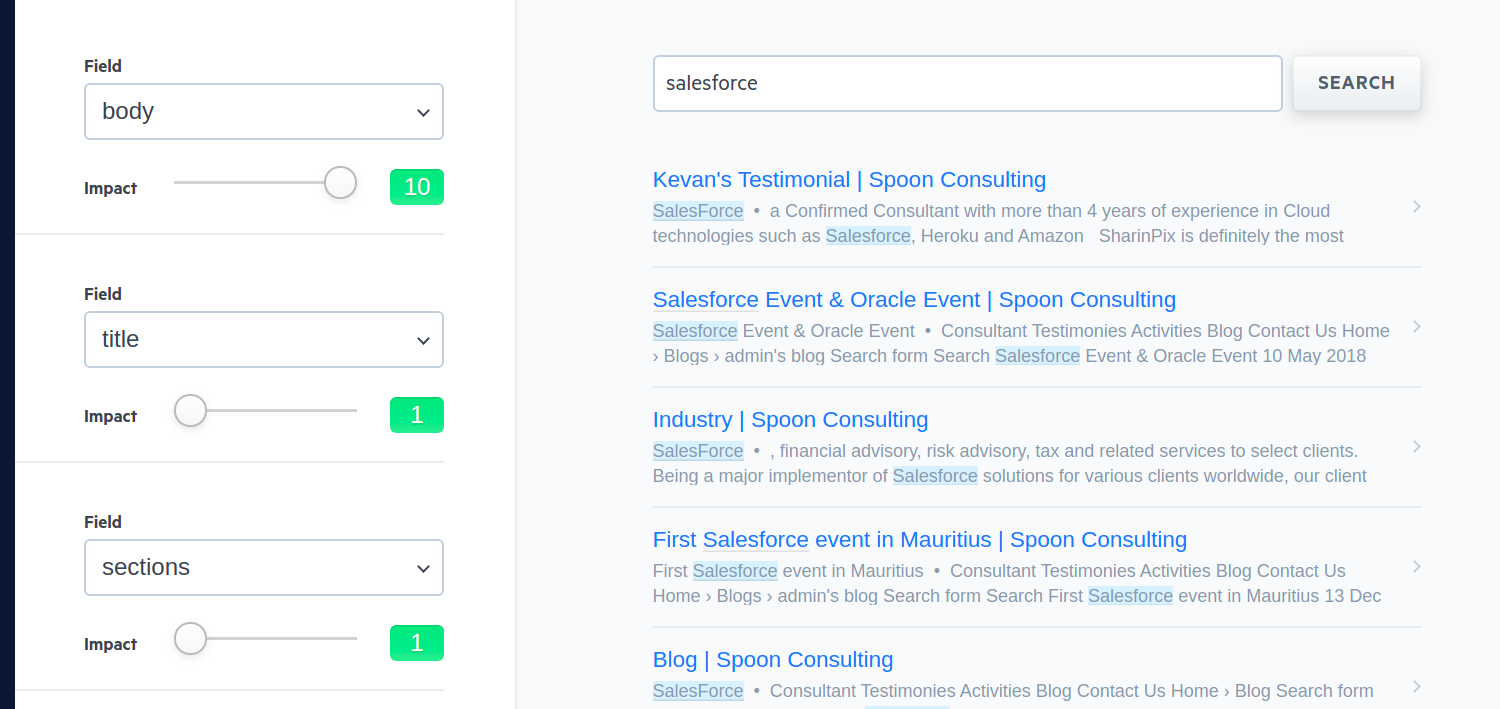Open Blog | Spoon Consulting result

point(773,660)
